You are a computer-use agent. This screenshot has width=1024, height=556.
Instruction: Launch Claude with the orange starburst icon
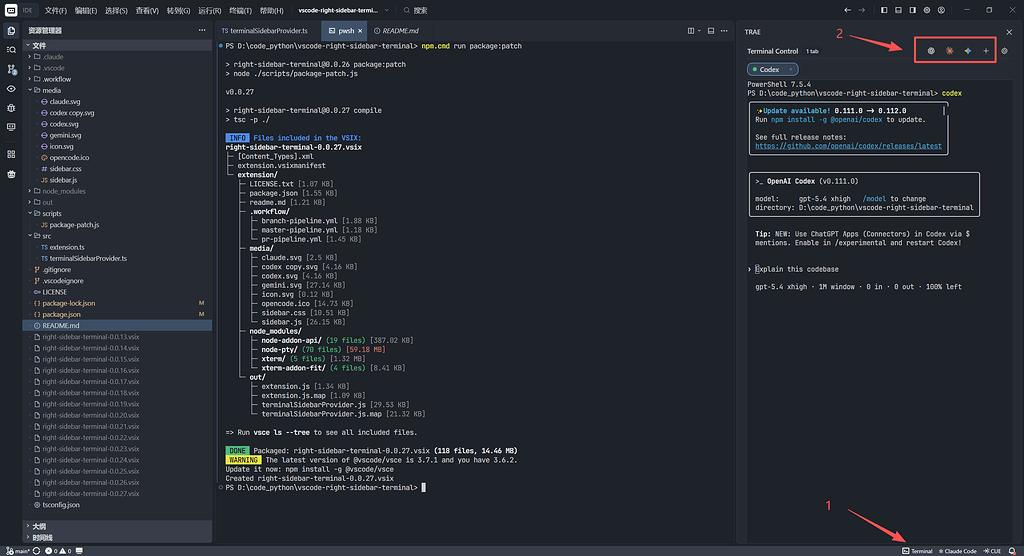click(x=950, y=51)
